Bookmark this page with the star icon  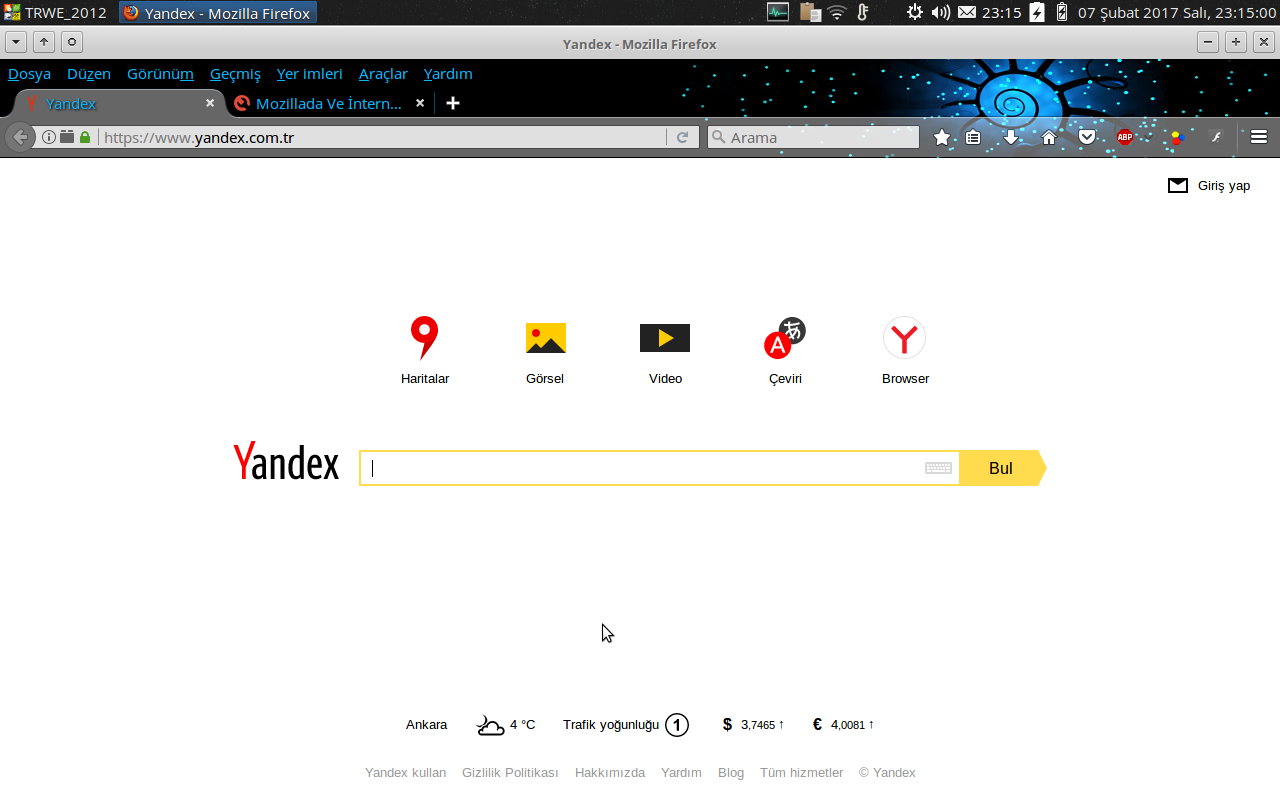click(942, 137)
